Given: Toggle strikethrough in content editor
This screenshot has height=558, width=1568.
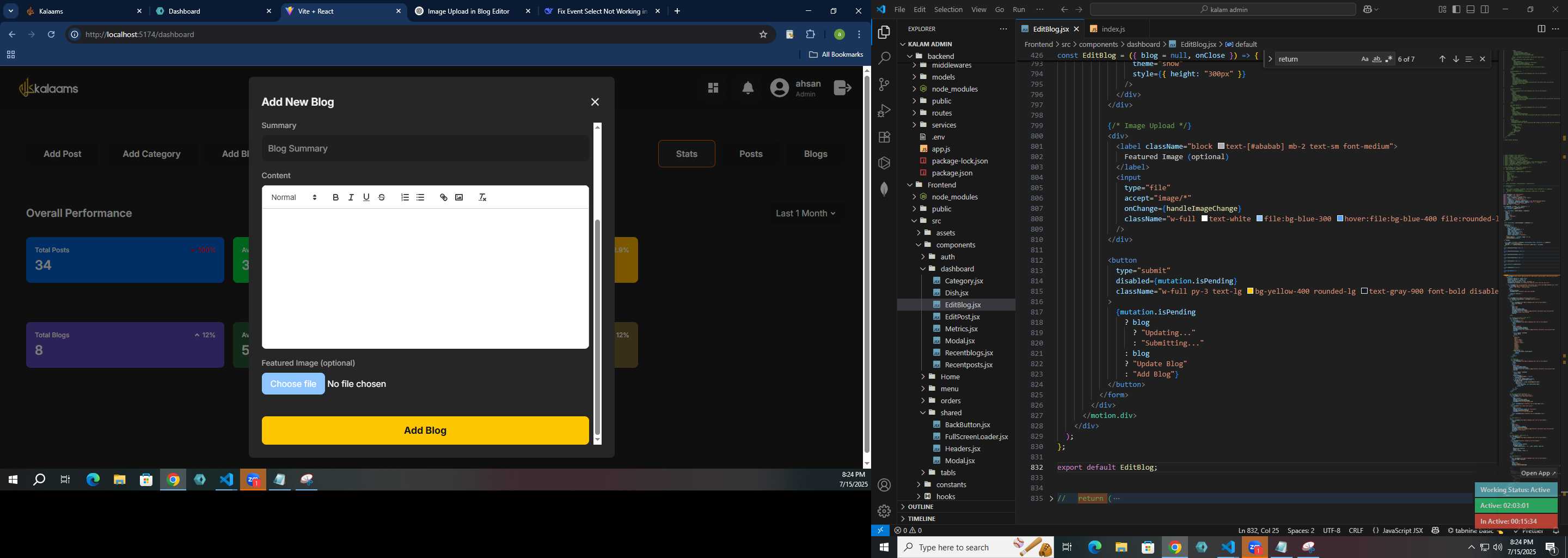Looking at the screenshot, I should [x=382, y=197].
